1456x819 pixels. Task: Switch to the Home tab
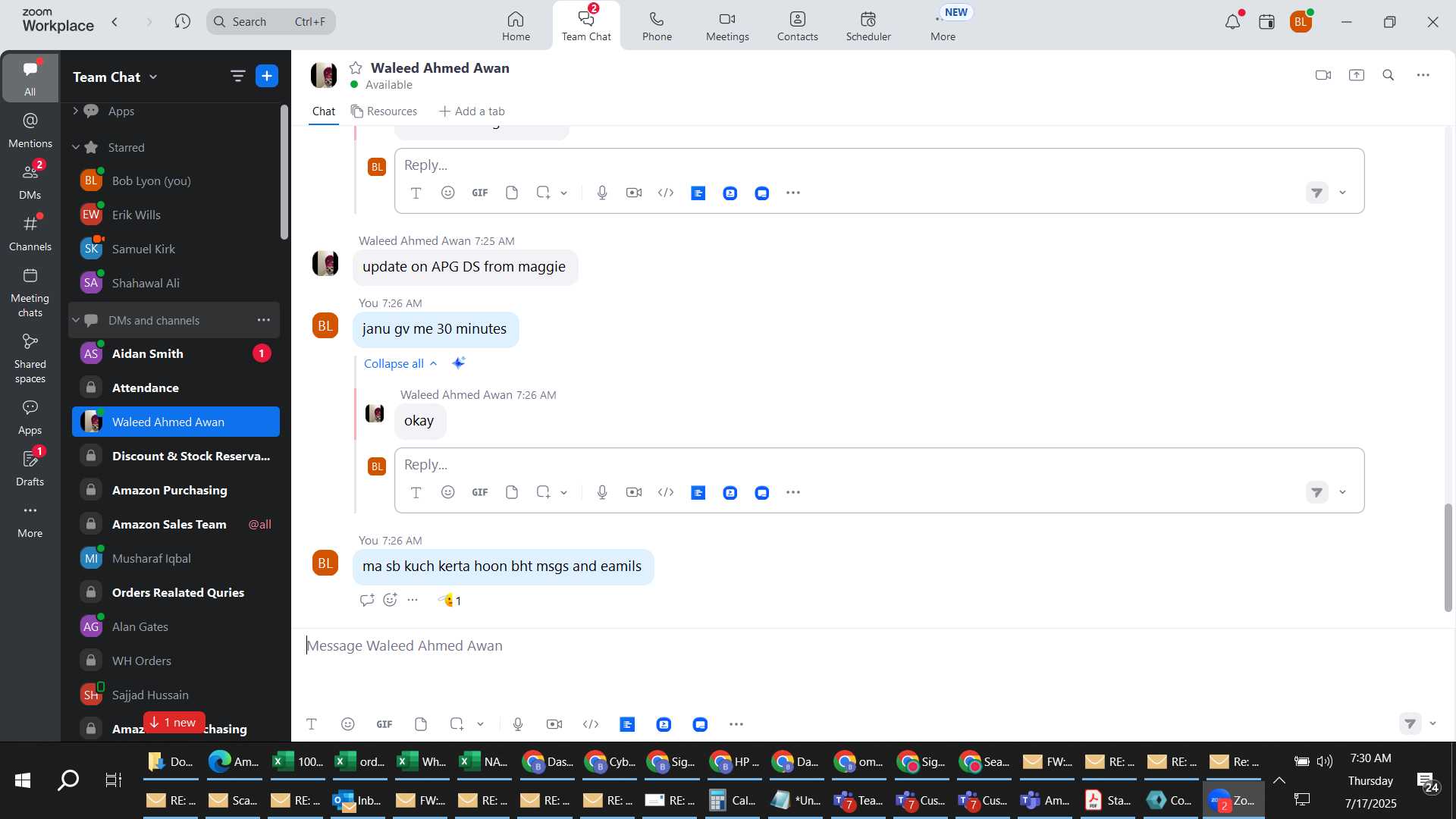click(516, 26)
